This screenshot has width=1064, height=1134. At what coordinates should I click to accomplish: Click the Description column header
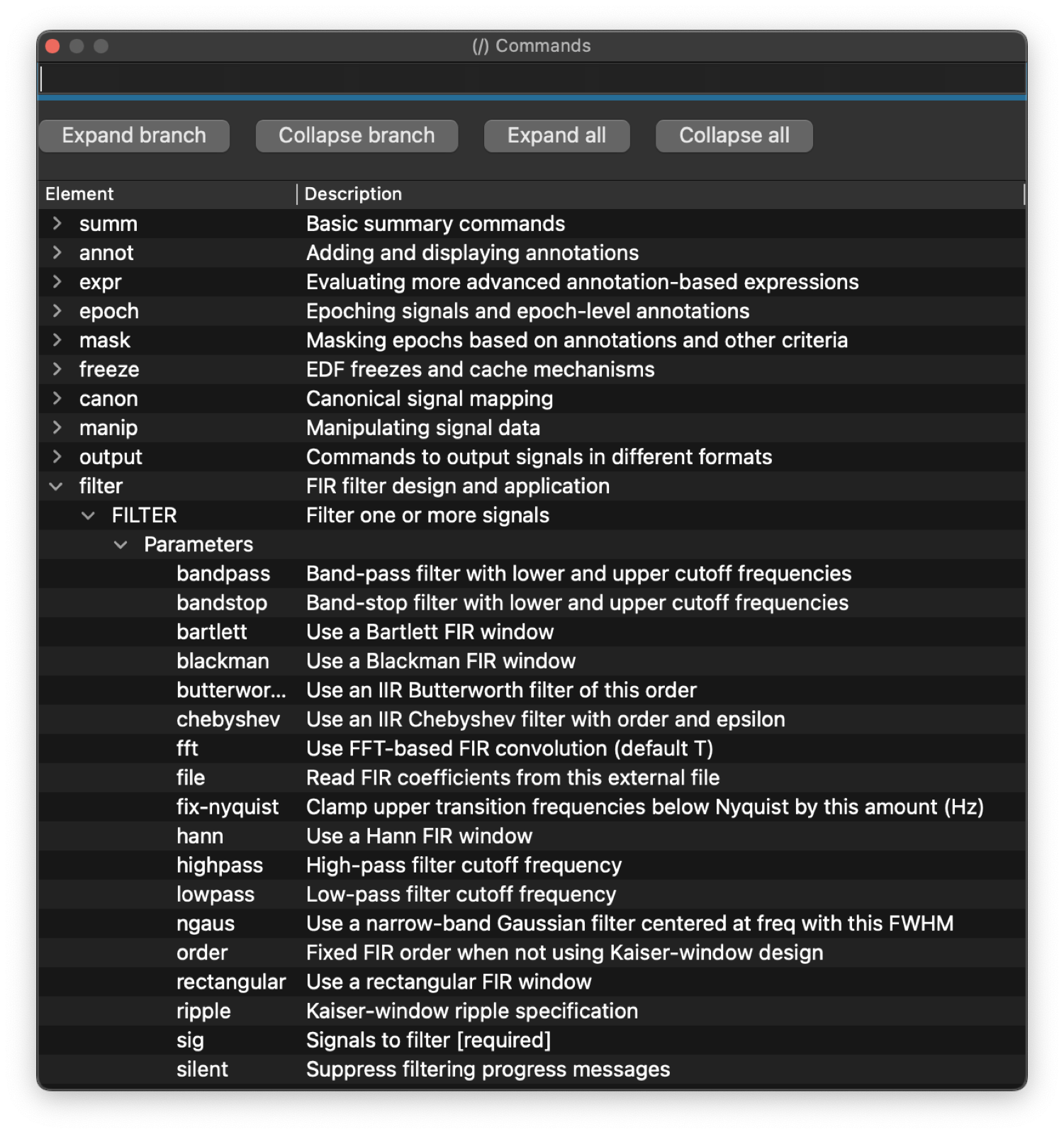pos(353,194)
